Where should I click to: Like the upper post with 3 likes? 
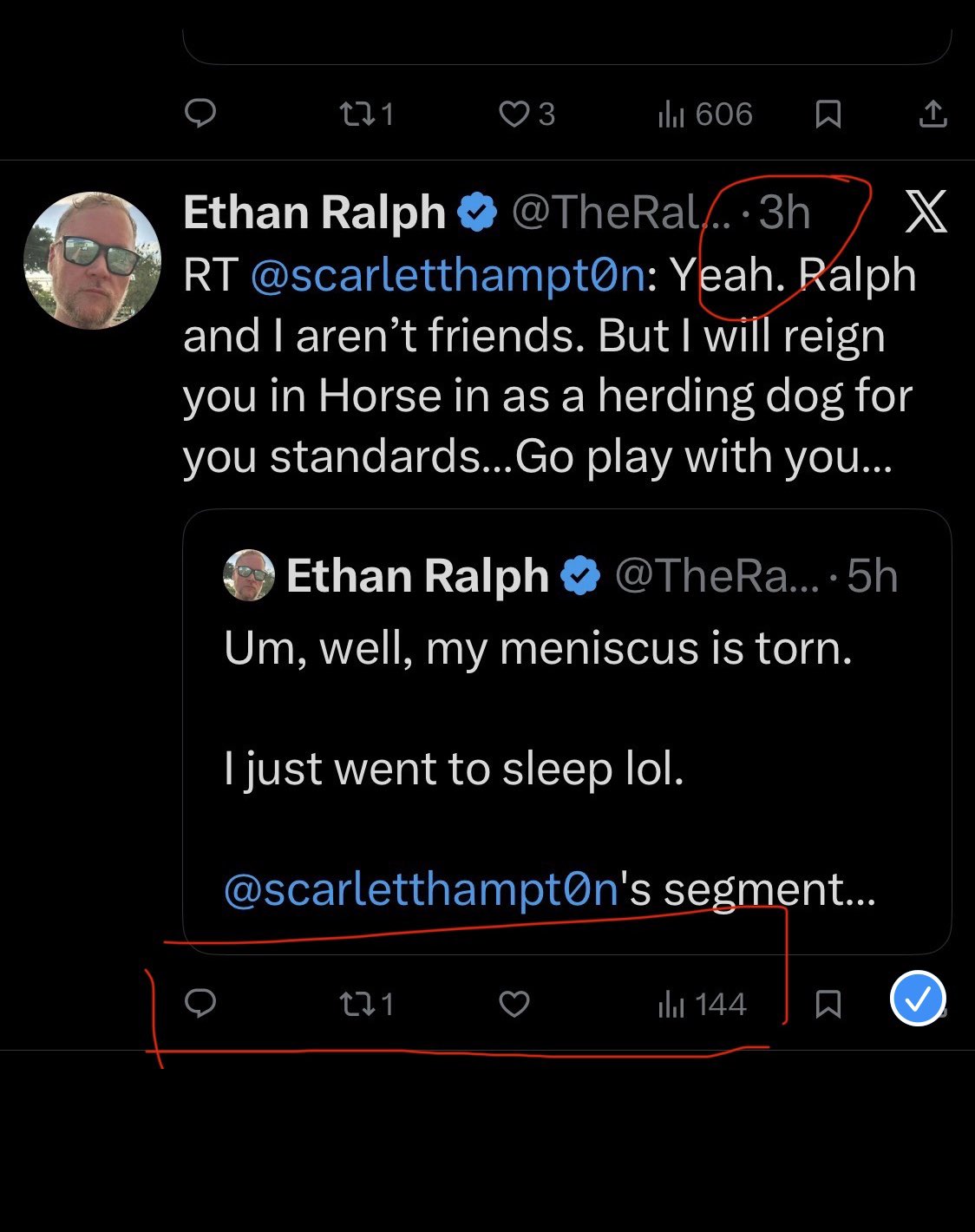[526, 114]
